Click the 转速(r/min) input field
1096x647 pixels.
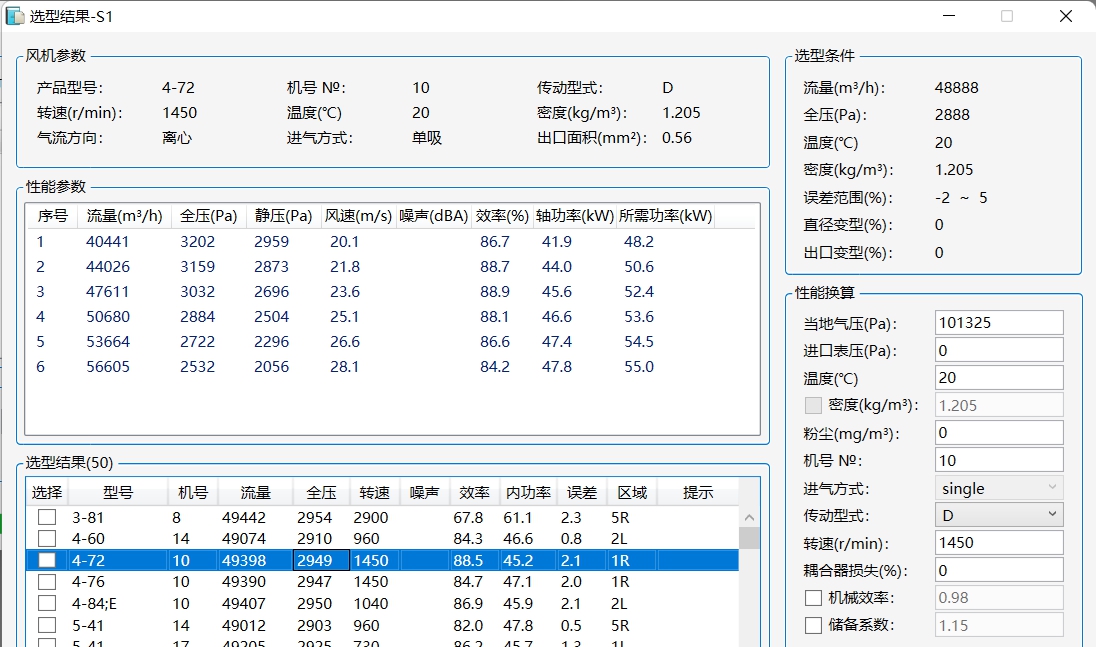click(x=998, y=543)
